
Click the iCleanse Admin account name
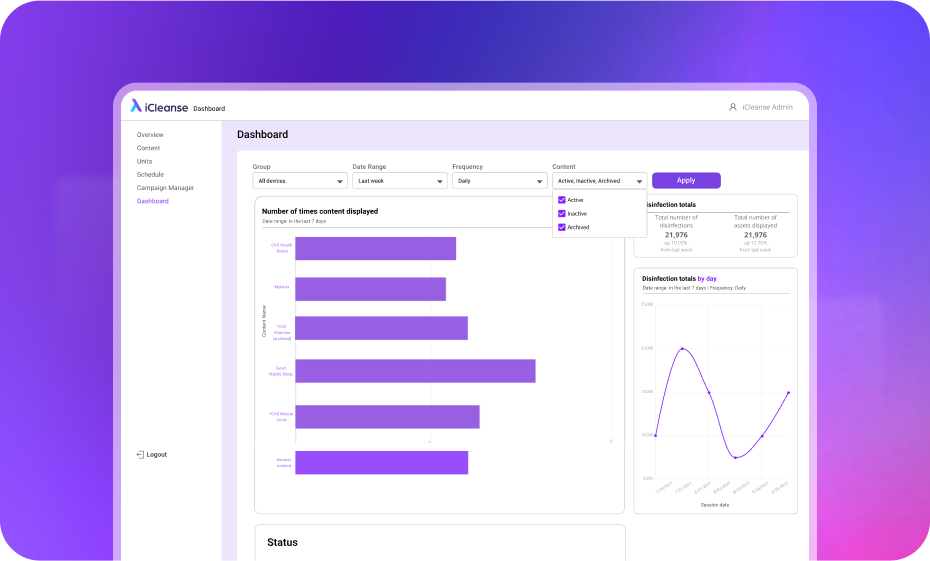[x=767, y=107]
